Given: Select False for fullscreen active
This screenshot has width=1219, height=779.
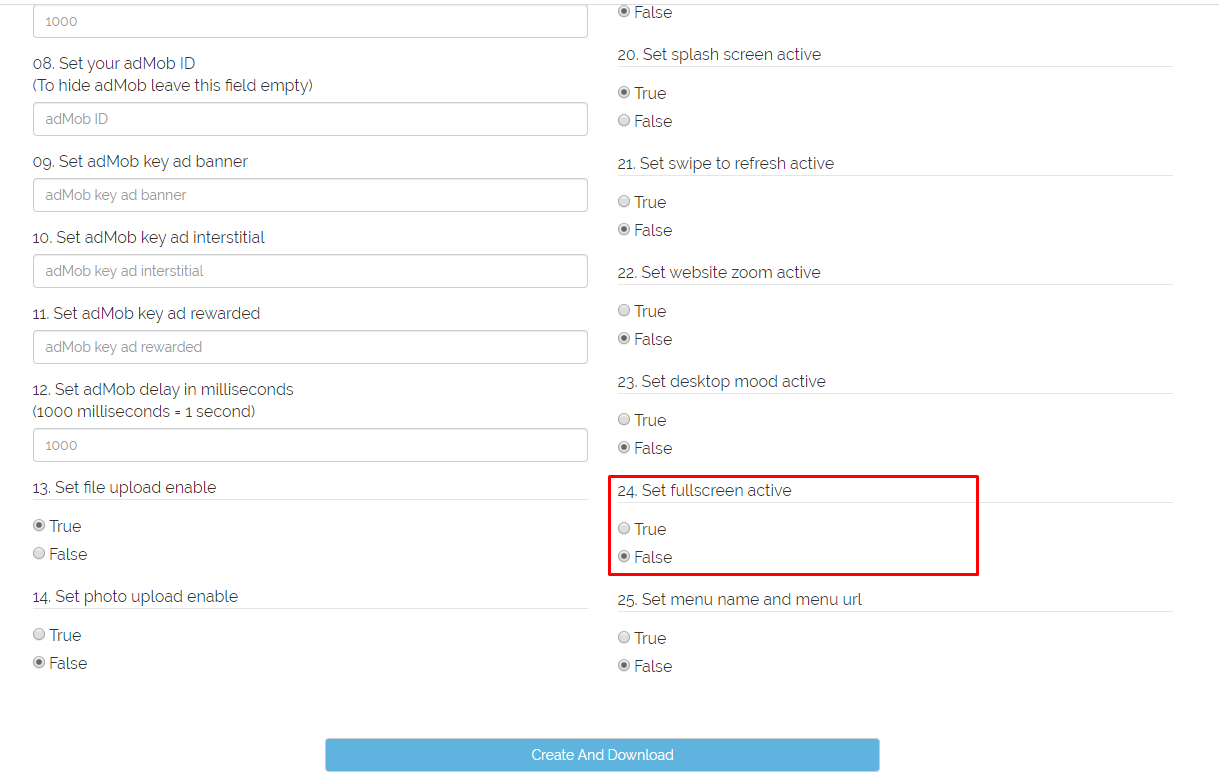Looking at the screenshot, I should coord(623,556).
